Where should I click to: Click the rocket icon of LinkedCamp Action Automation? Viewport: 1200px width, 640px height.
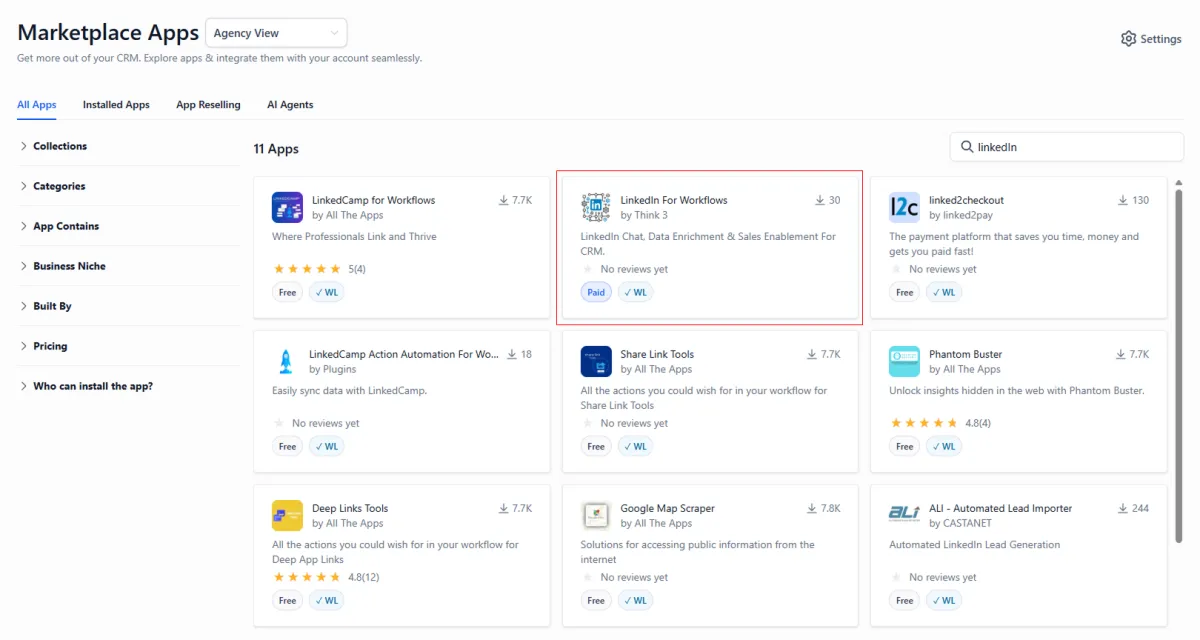[x=286, y=361]
